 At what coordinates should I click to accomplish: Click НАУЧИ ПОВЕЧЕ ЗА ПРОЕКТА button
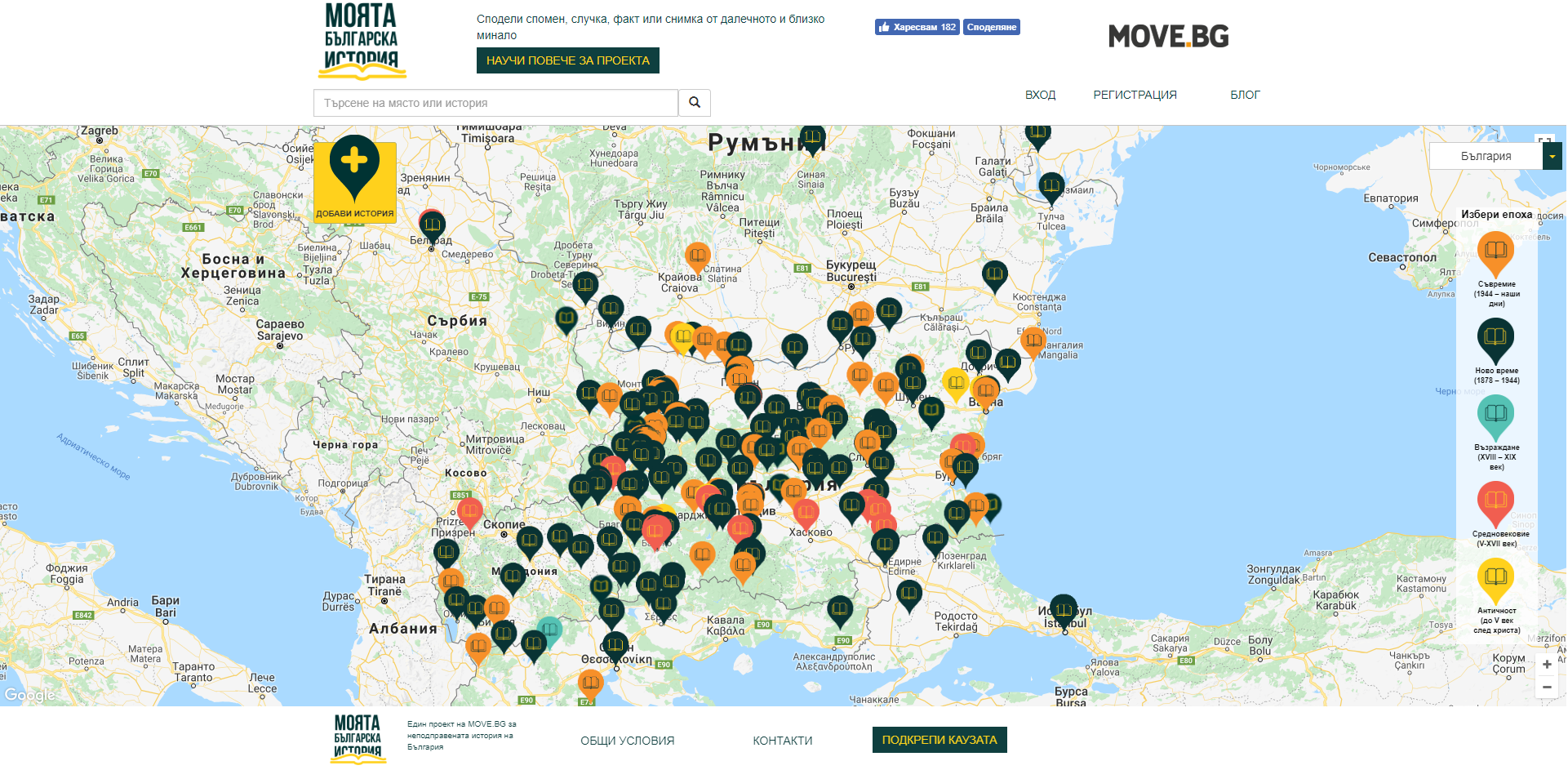click(x=568, y=60)
